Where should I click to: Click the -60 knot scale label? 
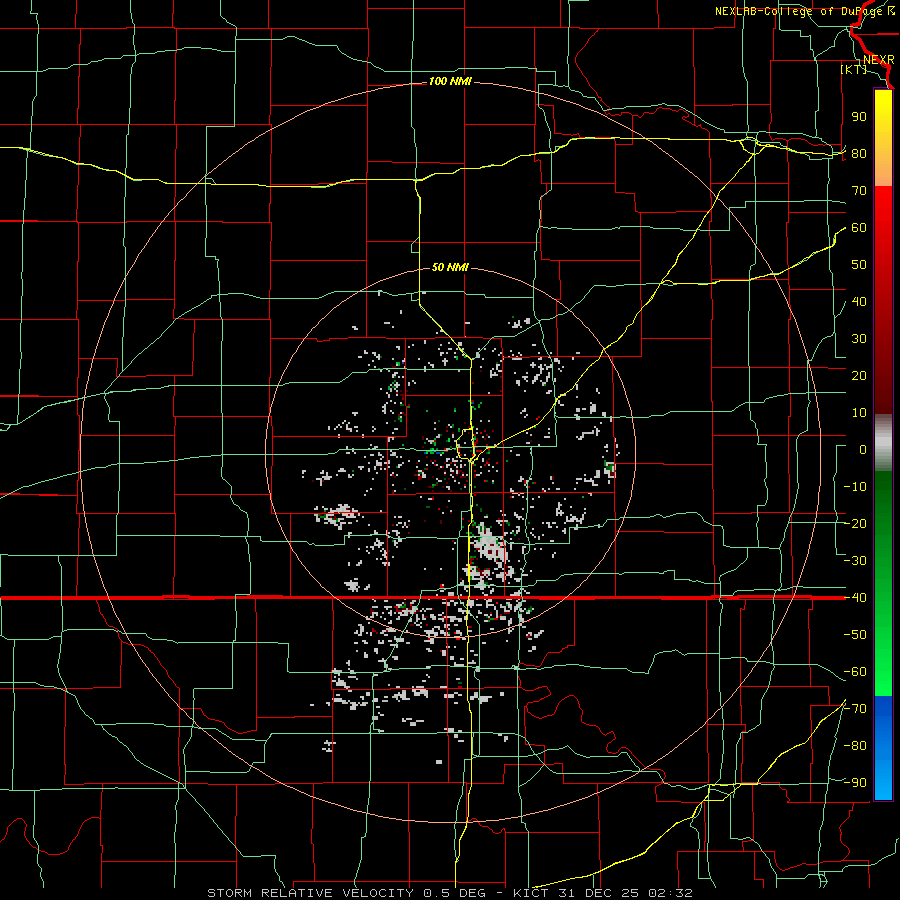click(855, 672)
